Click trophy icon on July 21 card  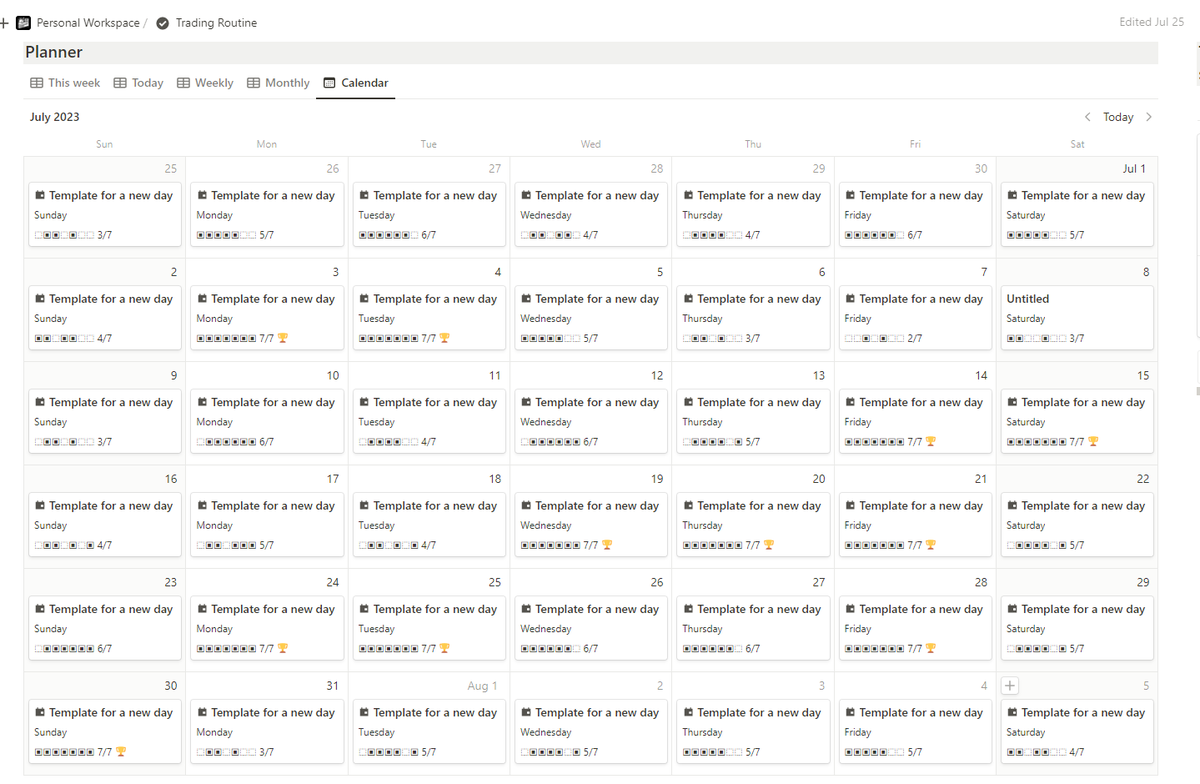click(931, 545)
